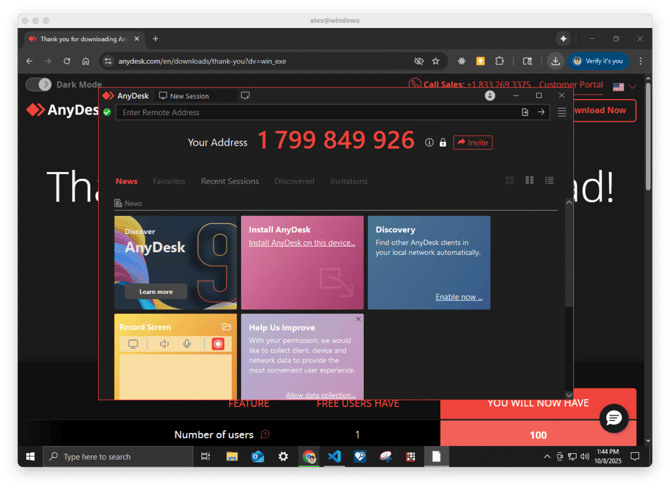Click the AnyDesk news panel scrollbar
This screenshot has width=670, height=489.
pos(569,256)
